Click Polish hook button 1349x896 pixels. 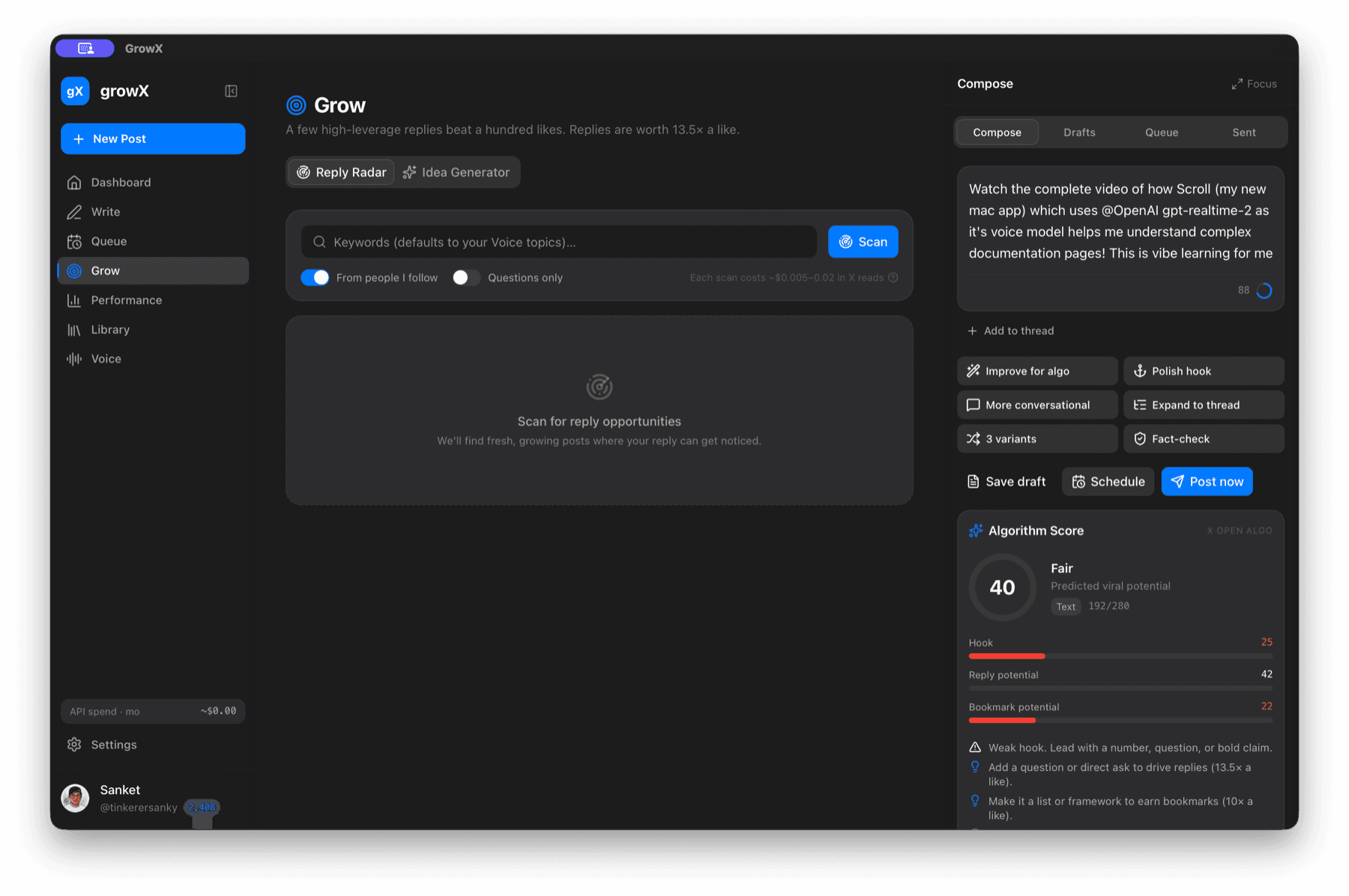tap(1204, 371)
